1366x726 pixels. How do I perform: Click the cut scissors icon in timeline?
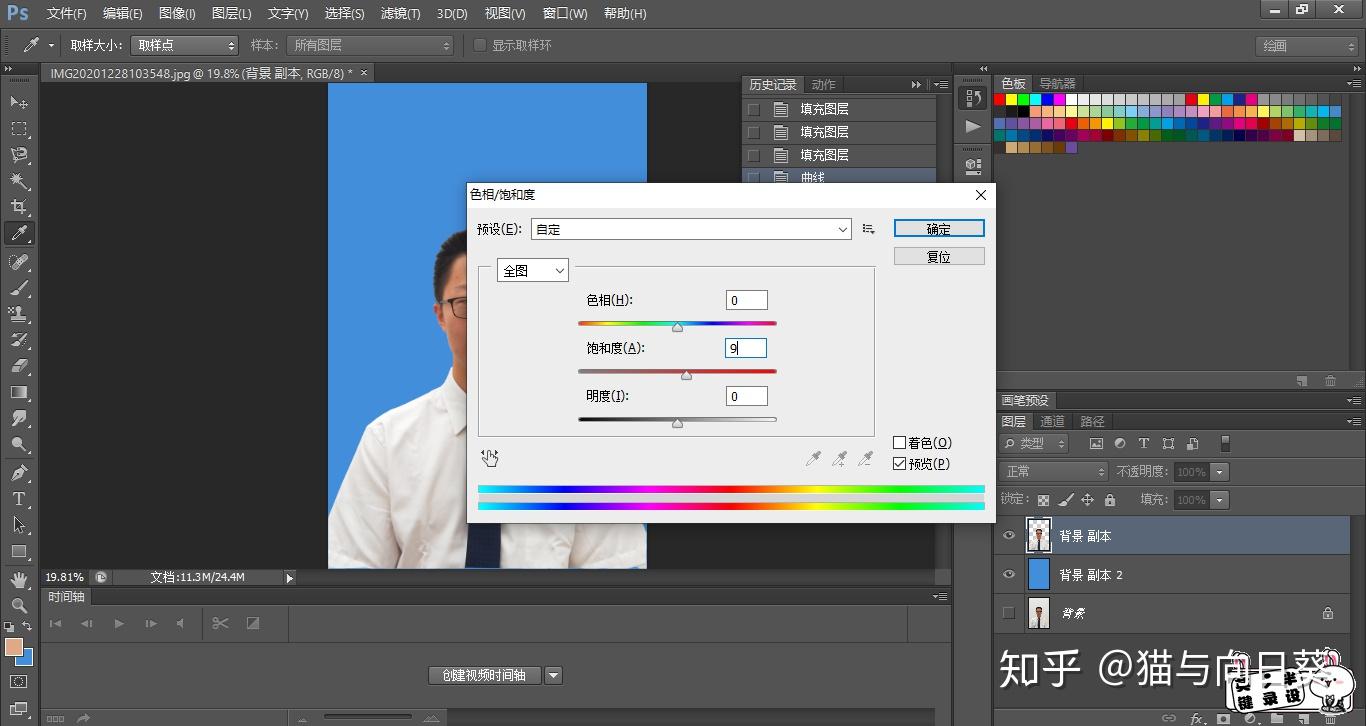click(x=220, y=623)
